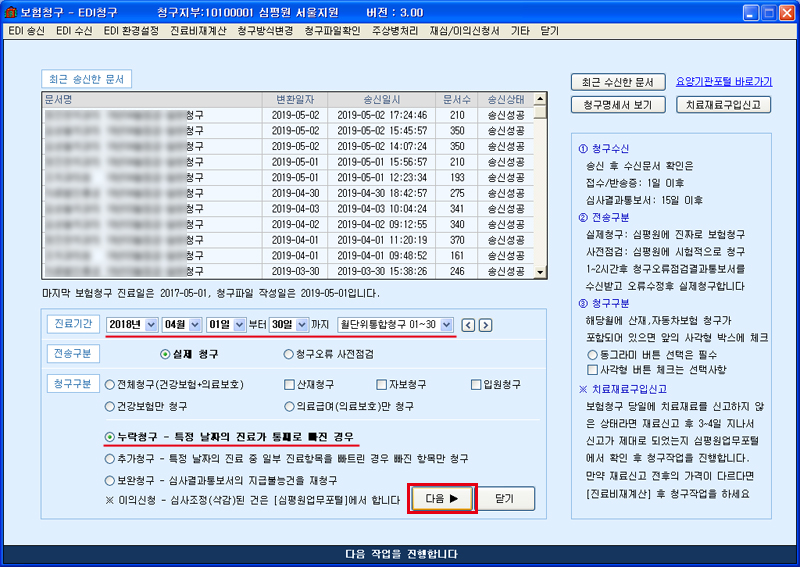
Task: Click the previous period arrow button
Action: [x=469, y=324]
